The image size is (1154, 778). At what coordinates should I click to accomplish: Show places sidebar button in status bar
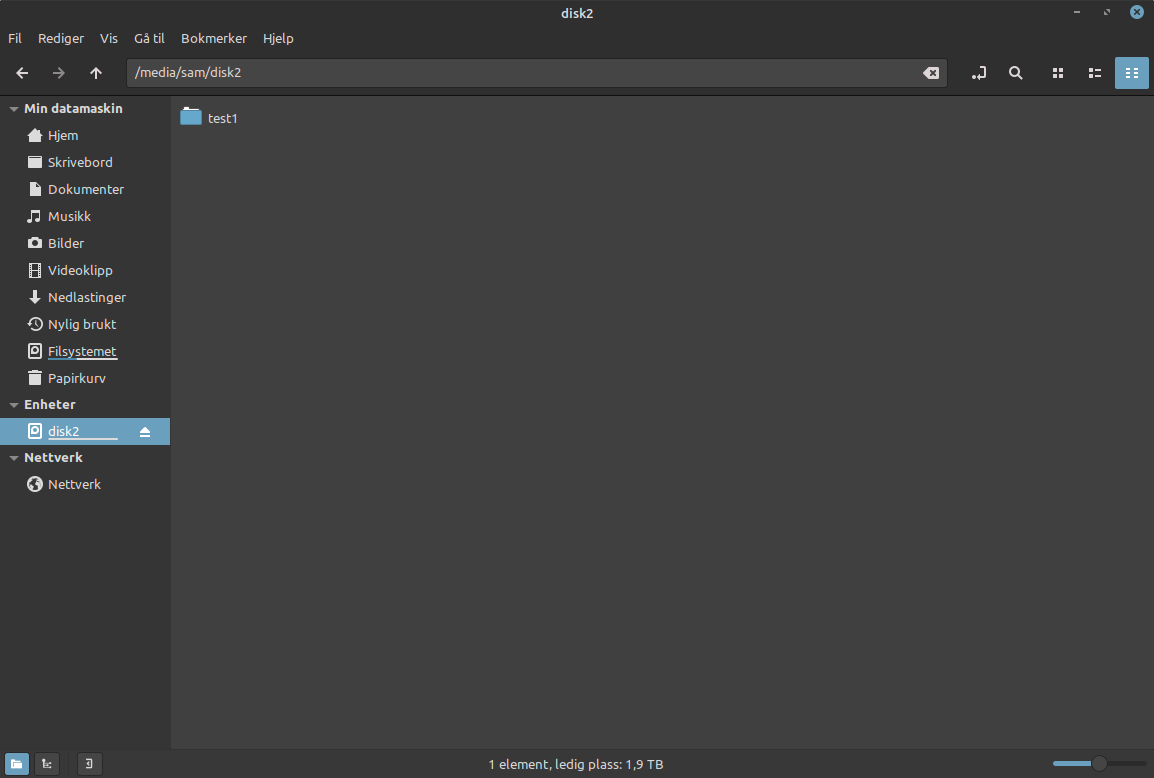16,764
